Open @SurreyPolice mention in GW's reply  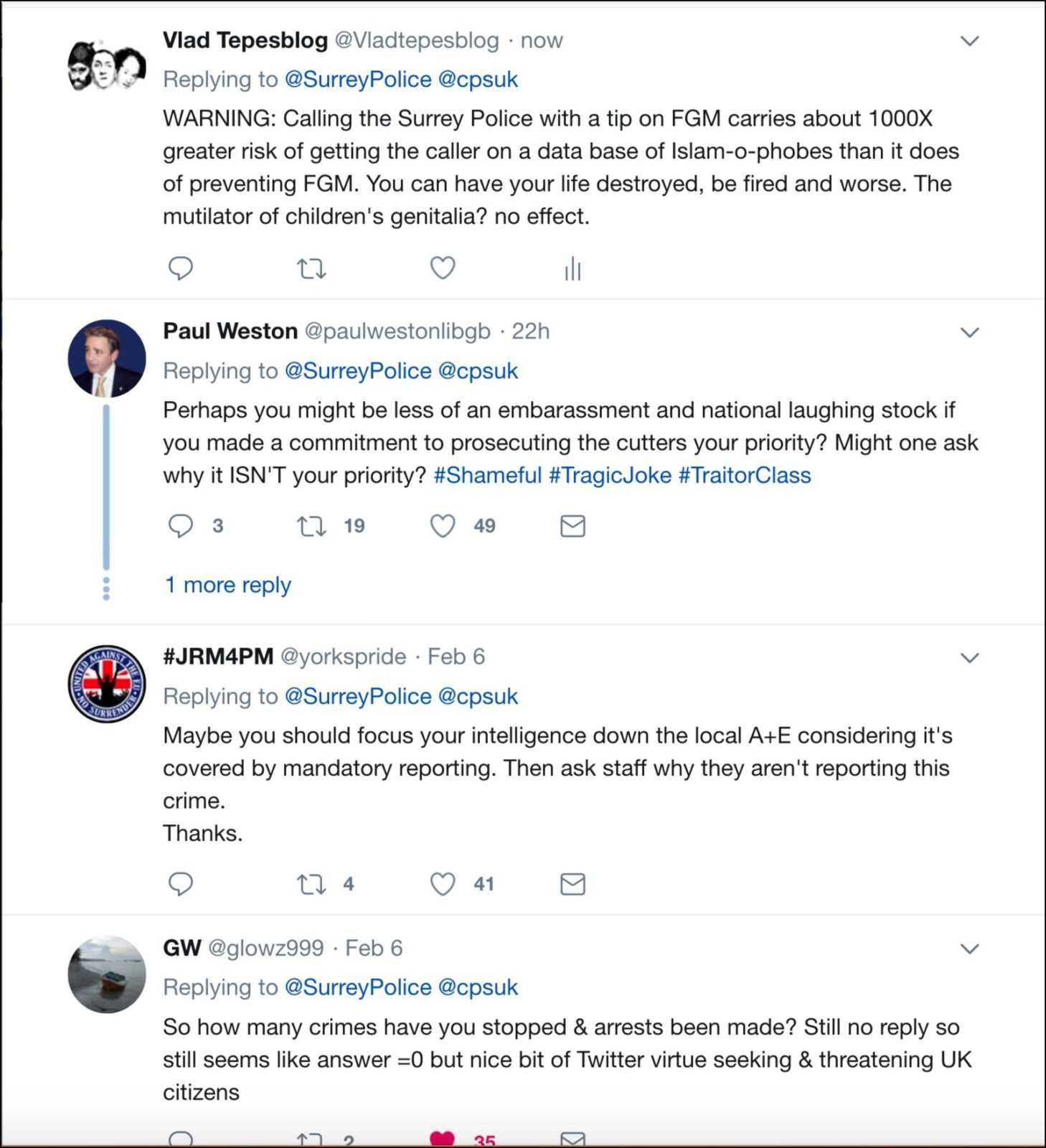click(358, 987)
